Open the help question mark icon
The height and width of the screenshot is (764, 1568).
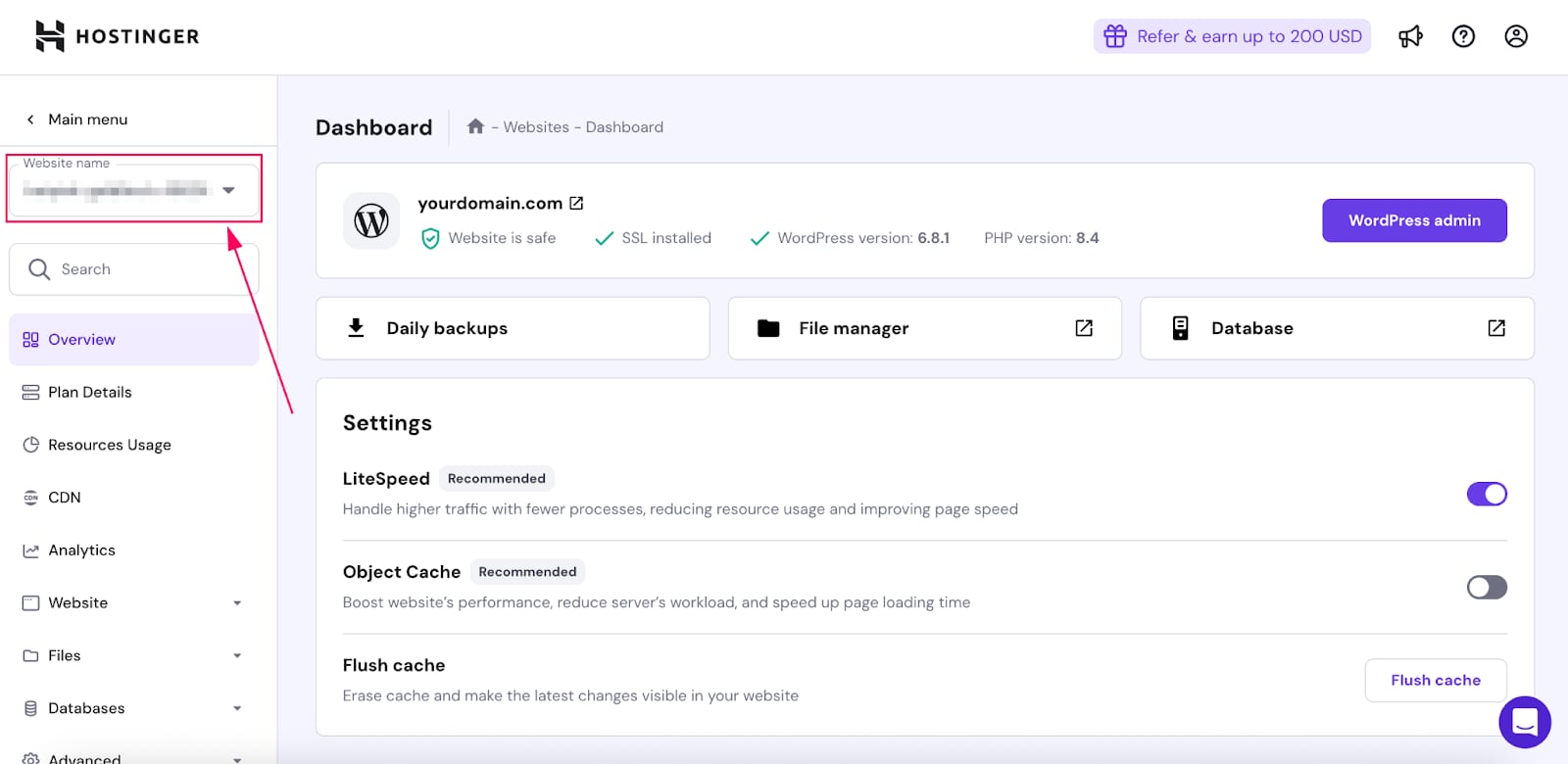(1463, 37)
